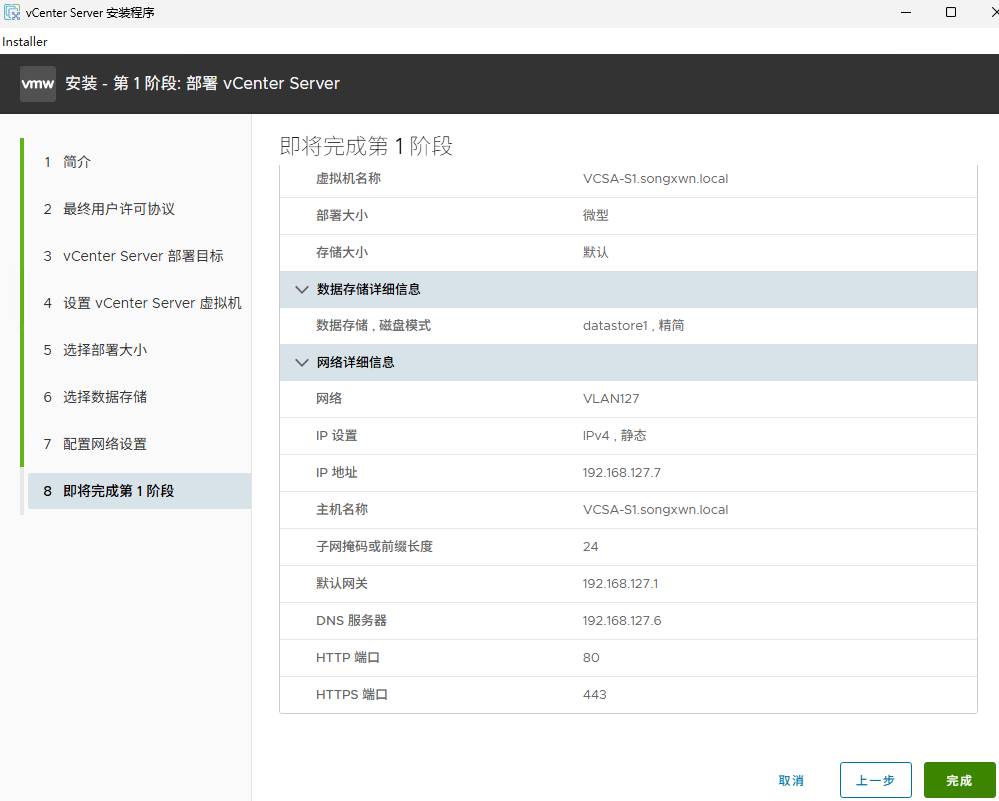Image resolution: width=999 pixels, height=801 pixels.
Task: Open the Installer menu
Action: [24, 41]
